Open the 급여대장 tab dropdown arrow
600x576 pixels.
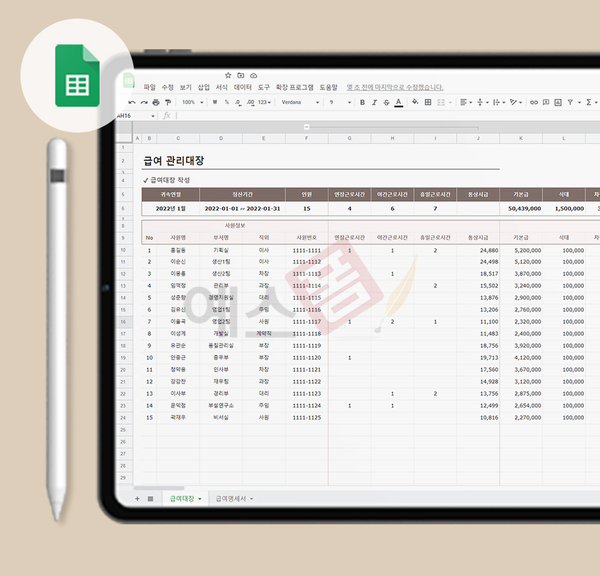200,499
